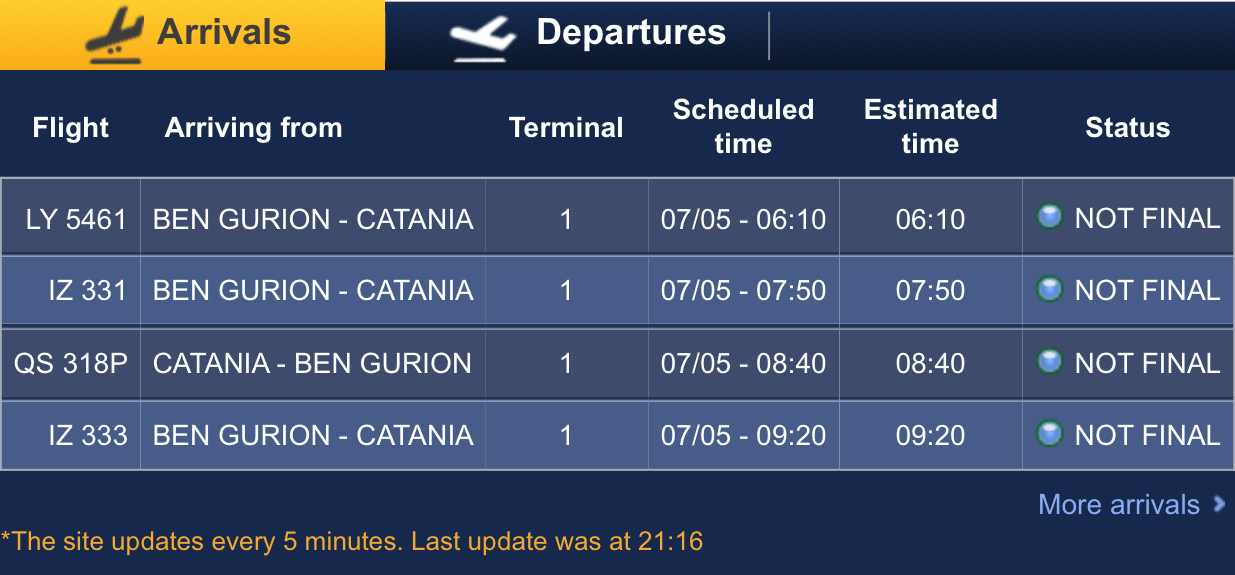Click the Estimated time column header
Image resolution: width=1235 pixels, height=575 pixels.
point(930,127)
